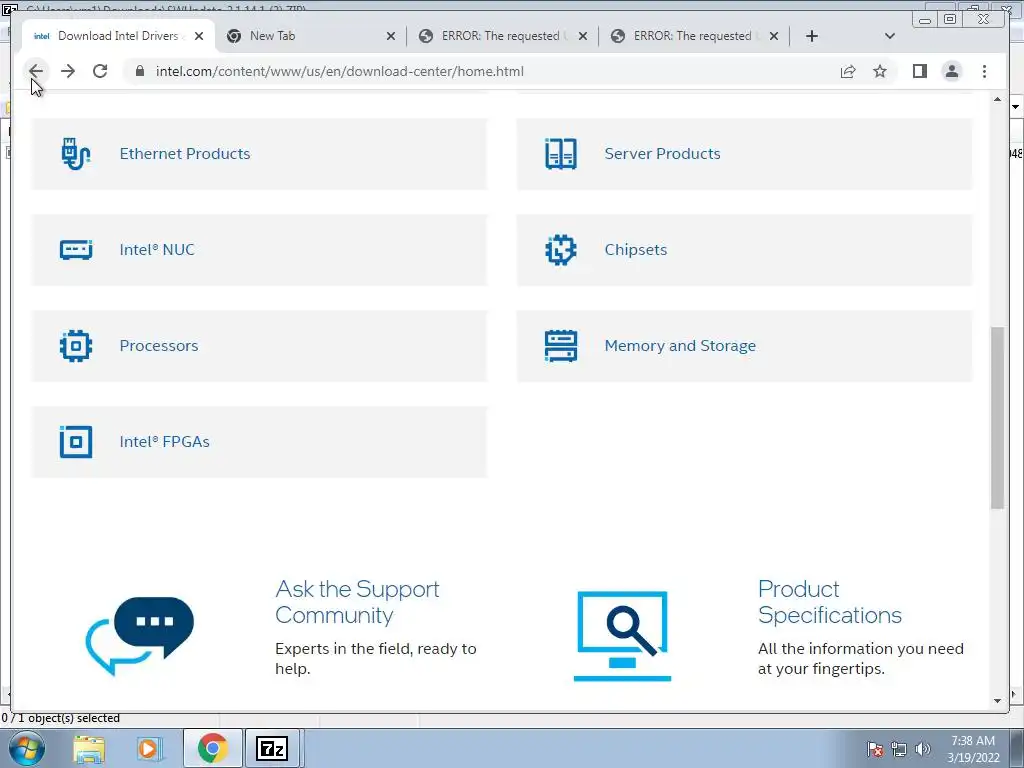
Task: Expand the tab search dropdown chevron
Action: (889, 36)
